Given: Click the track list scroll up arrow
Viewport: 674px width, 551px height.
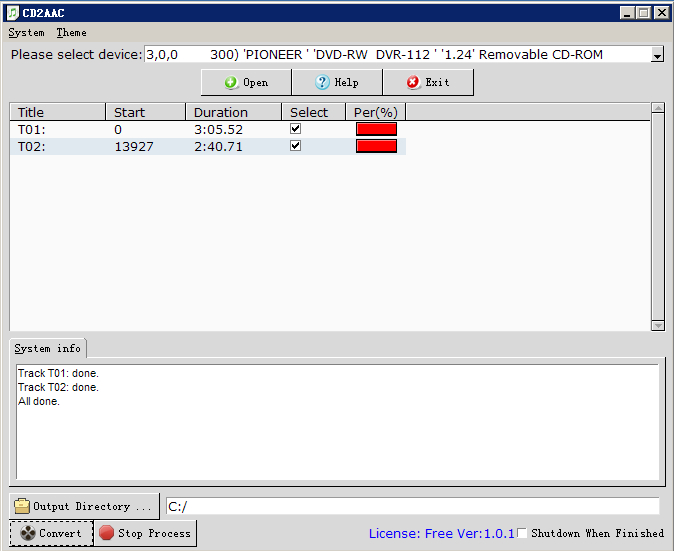Looking at the screenshot, I should [x=657, y=108].
